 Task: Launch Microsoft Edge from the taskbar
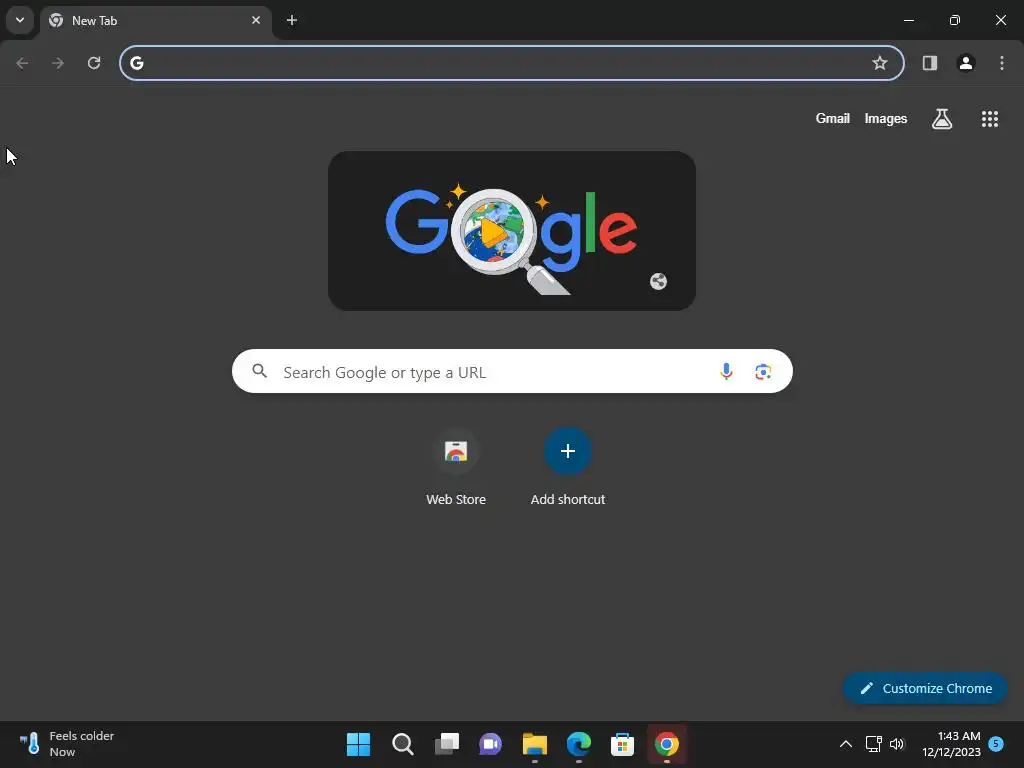pos(579,744)
